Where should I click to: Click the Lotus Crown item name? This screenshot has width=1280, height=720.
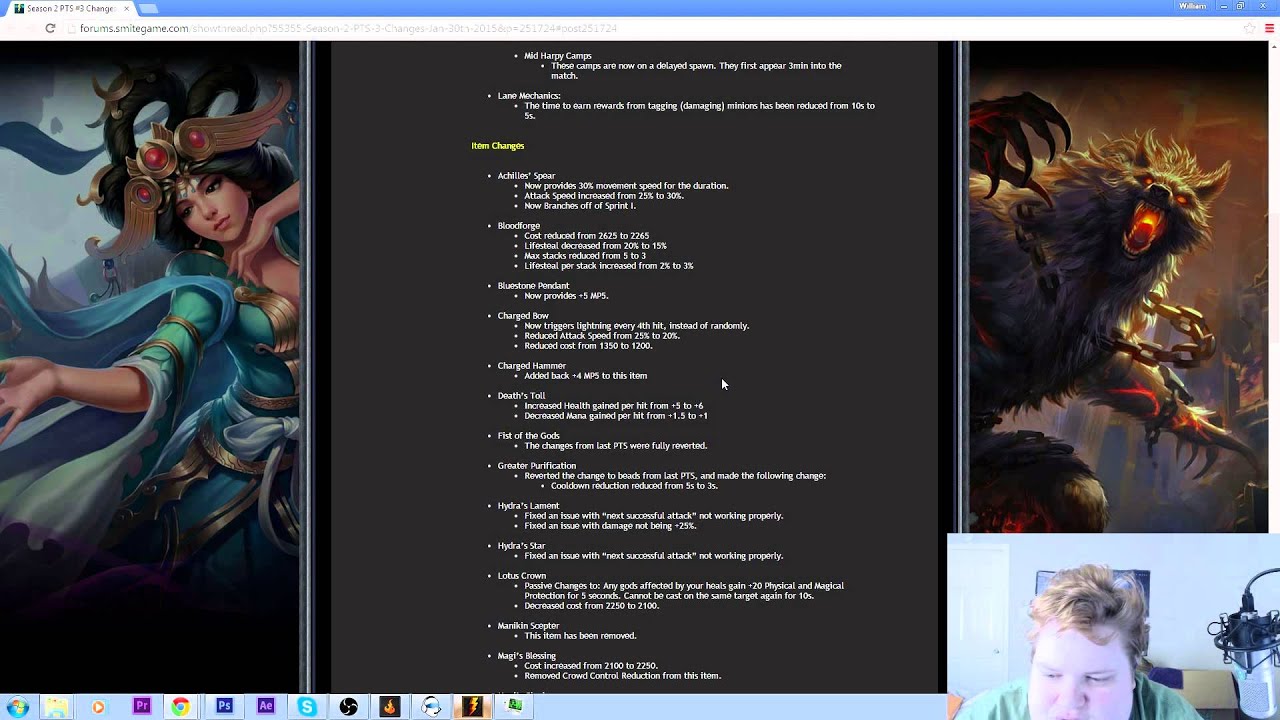(x=522, y=576)
